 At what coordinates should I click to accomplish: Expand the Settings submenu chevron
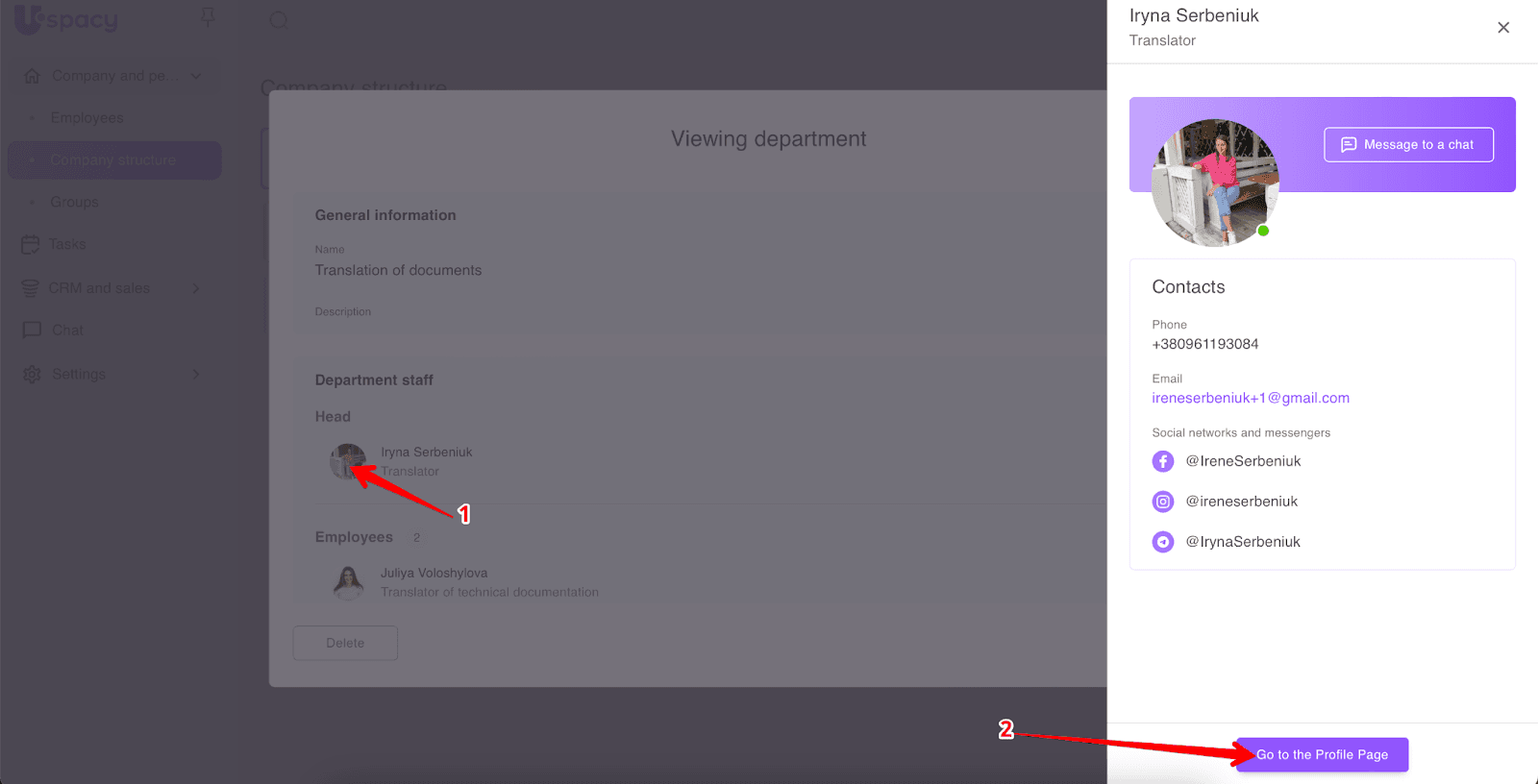(196, 374)
